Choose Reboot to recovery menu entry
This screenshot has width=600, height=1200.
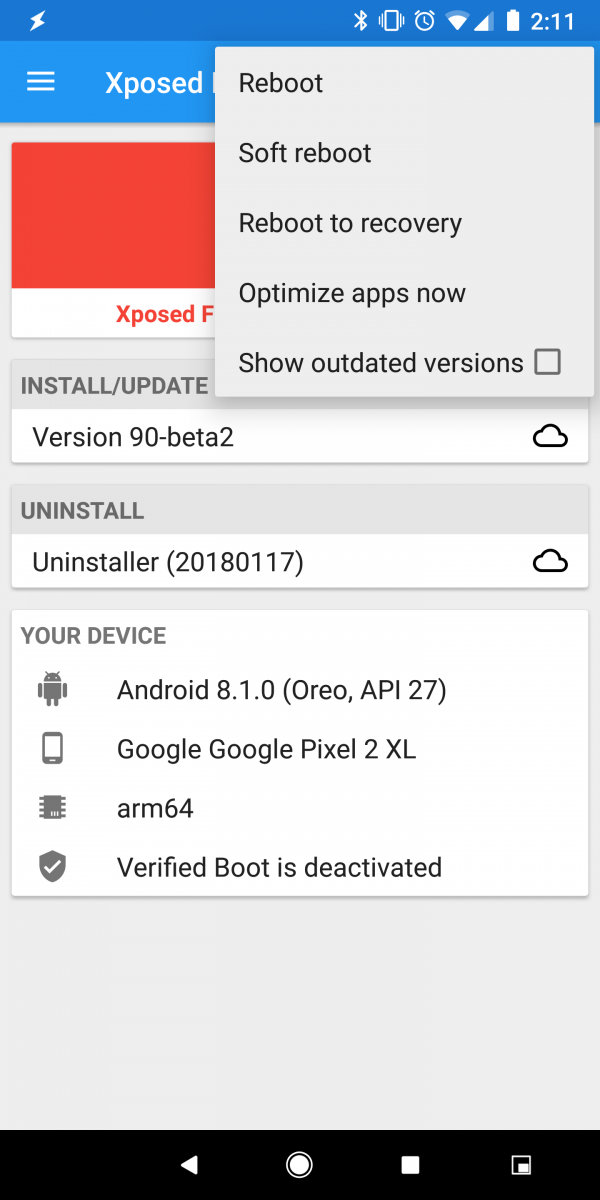click(x=348, y=223)
